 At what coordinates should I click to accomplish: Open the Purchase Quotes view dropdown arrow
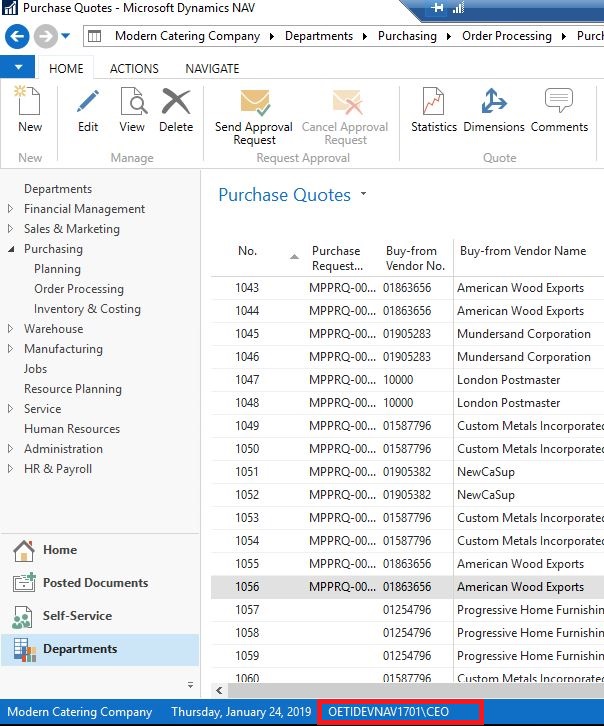(364, 194)
